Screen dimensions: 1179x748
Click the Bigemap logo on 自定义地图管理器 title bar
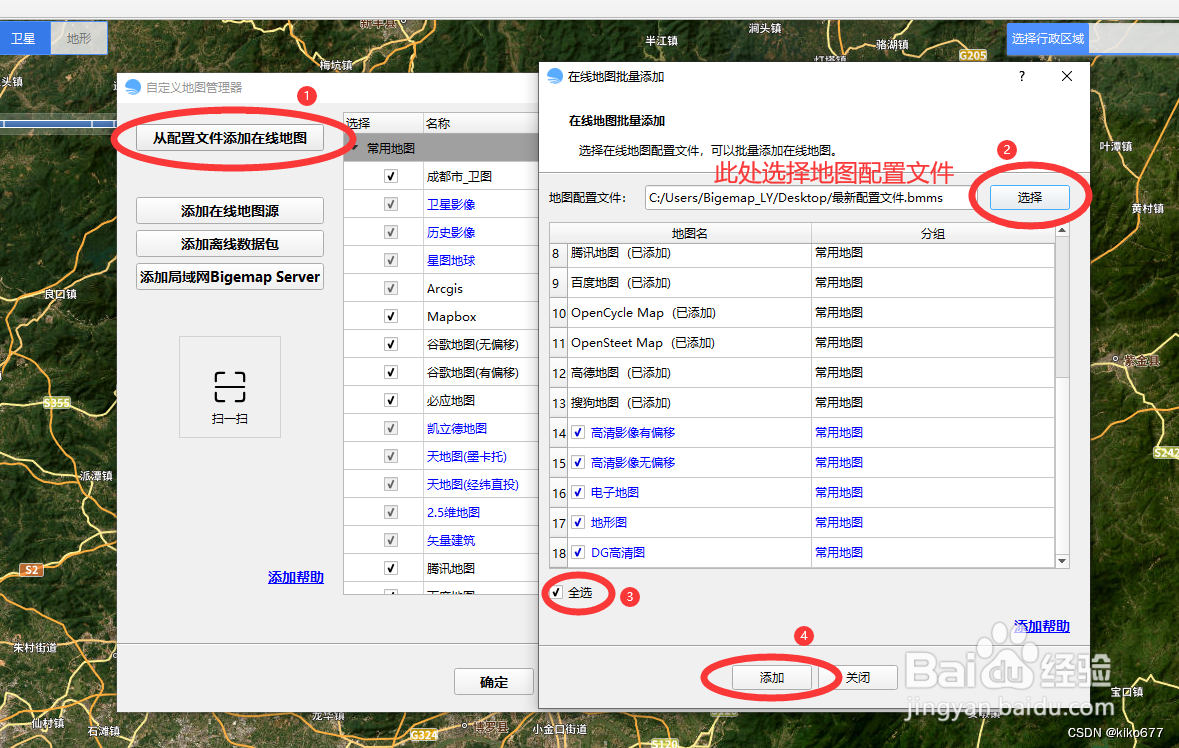click(x=131, y=87)
